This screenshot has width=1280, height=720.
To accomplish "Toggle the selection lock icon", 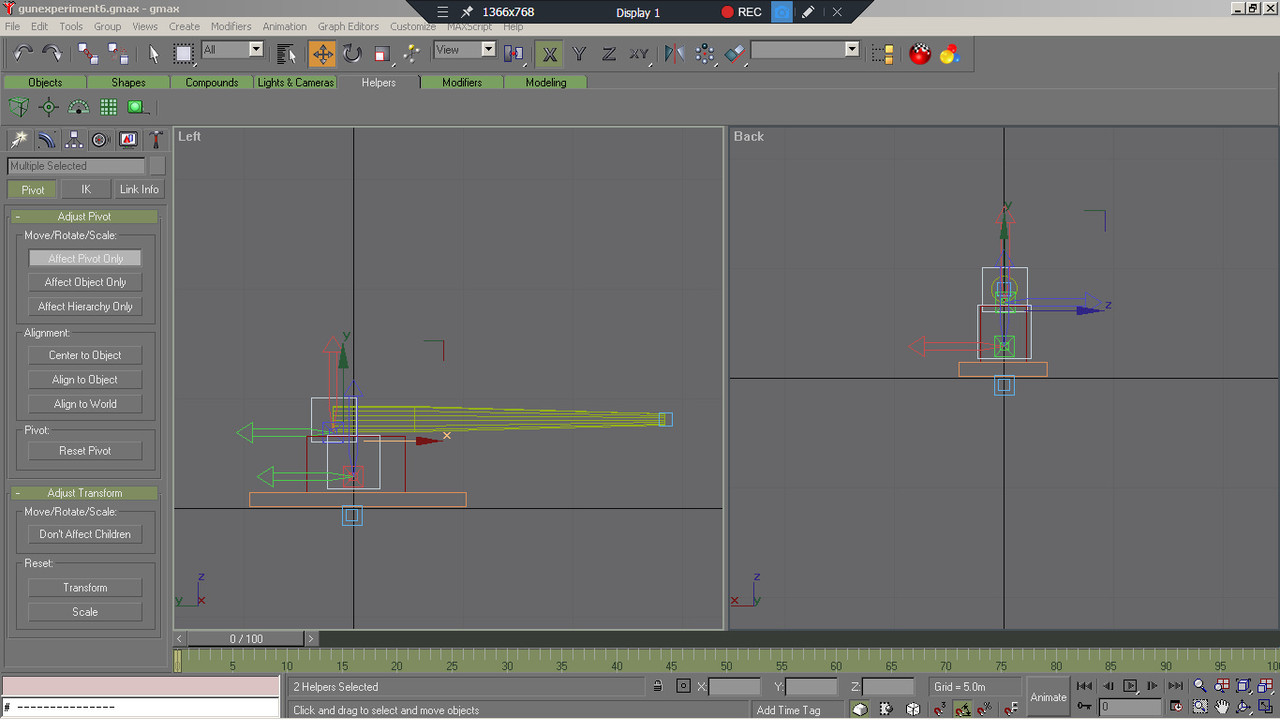I will point(657,687).
